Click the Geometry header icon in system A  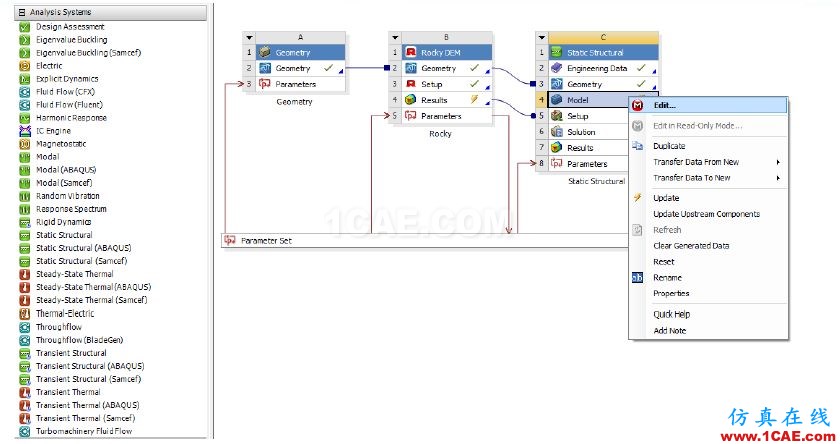(x=265, y=52)
